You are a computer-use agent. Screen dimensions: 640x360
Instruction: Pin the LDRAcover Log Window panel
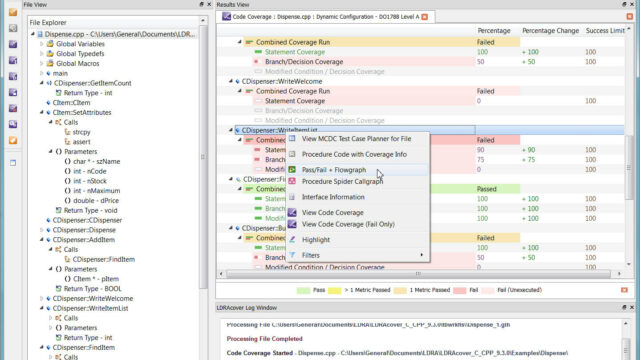[624, 307]
